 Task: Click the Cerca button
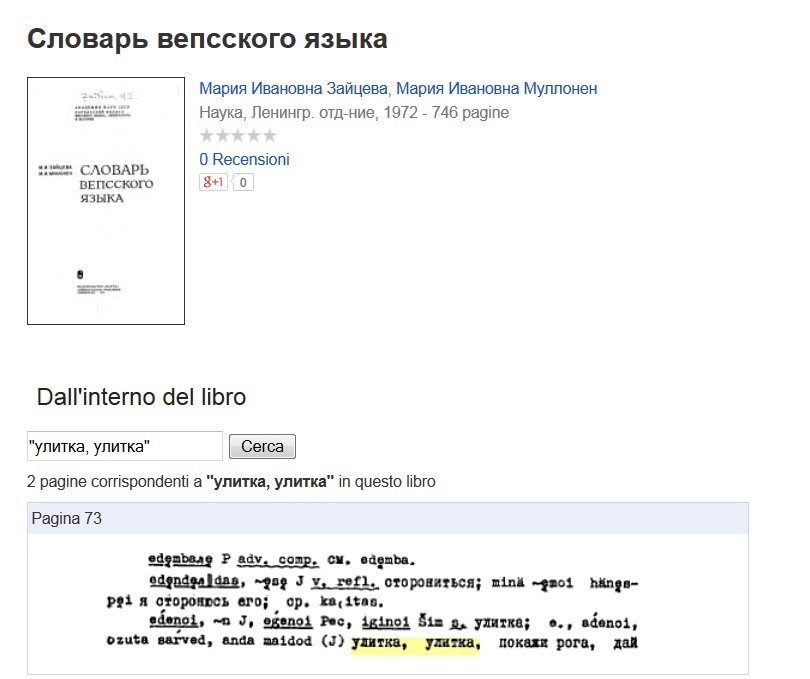(262, 446)
